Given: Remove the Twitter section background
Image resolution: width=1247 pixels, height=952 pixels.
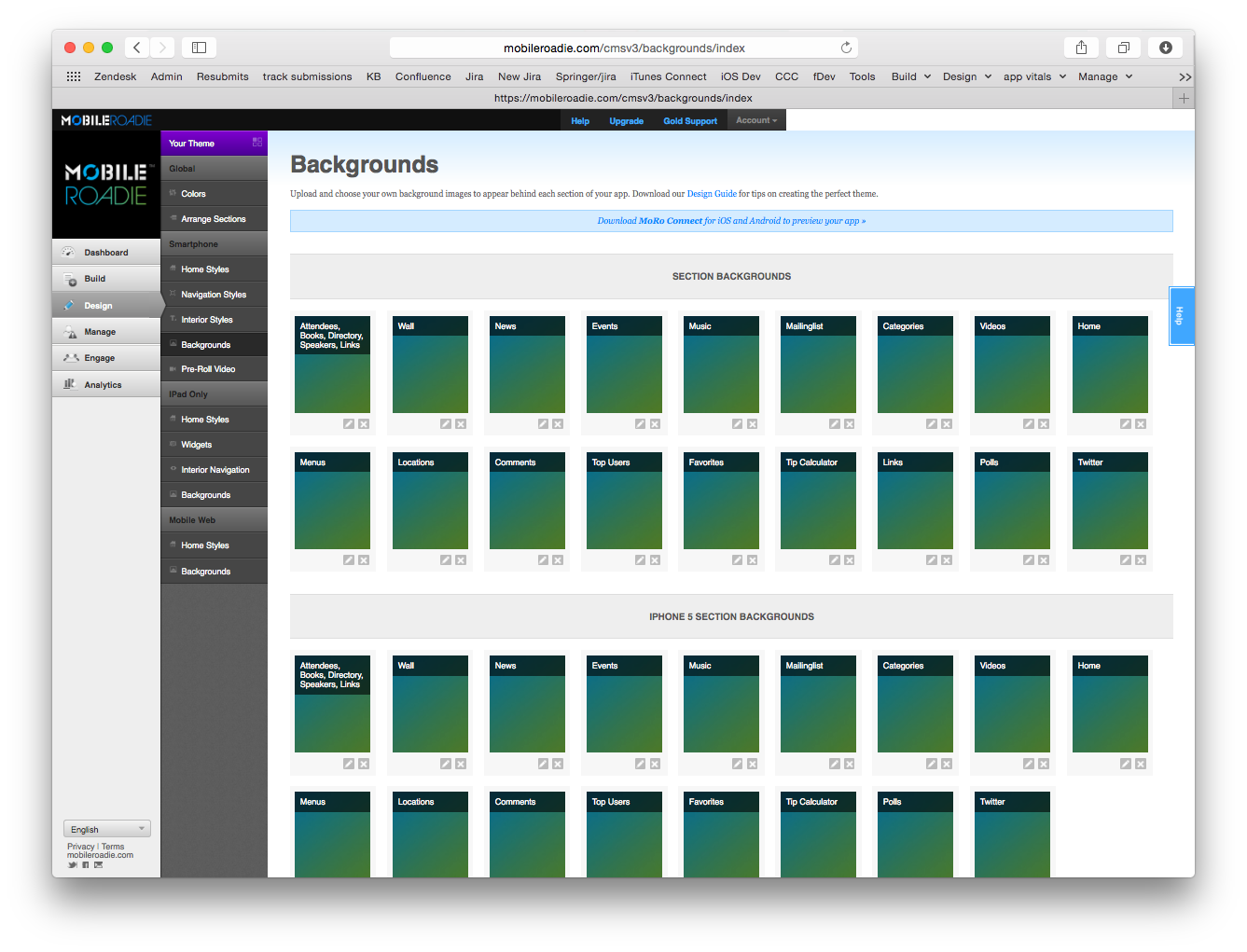Looking at the screenshot, I should click(x=1140, y=560).
